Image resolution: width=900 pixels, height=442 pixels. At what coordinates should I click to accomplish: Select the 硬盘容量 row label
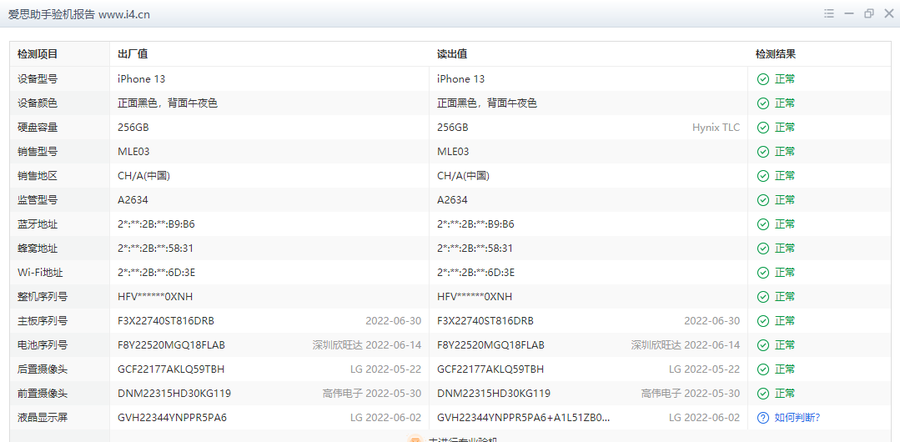coord(37,127)
